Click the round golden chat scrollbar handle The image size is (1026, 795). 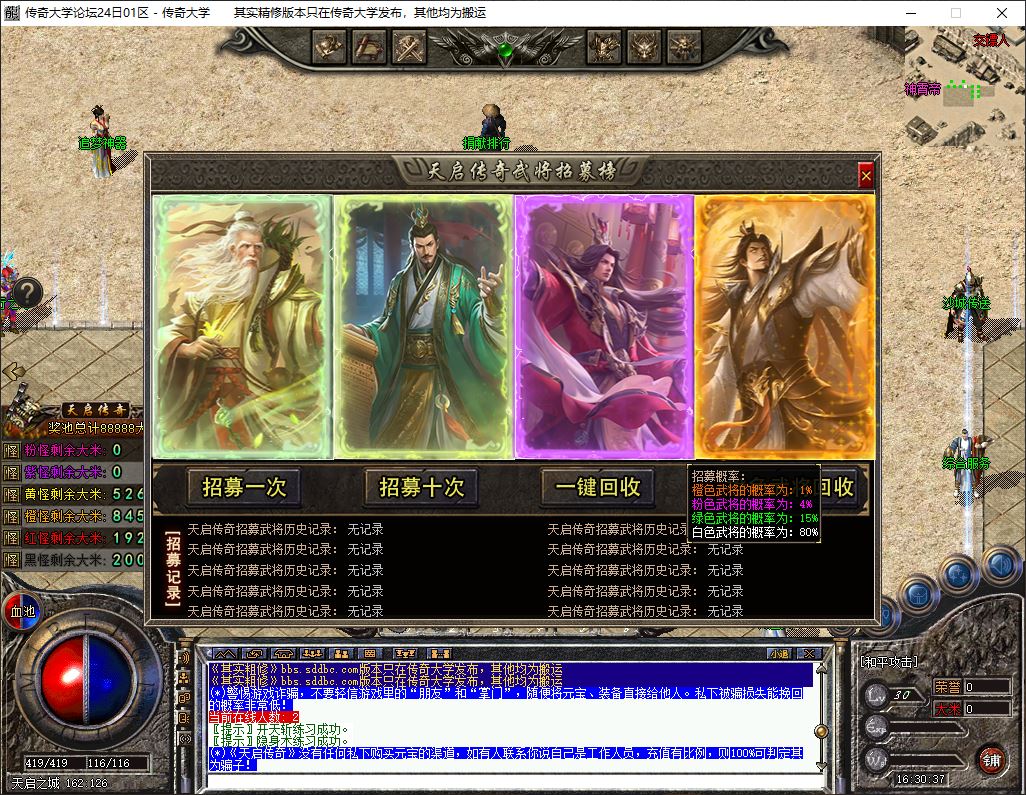pyautogui.click(x=821, y=731)
